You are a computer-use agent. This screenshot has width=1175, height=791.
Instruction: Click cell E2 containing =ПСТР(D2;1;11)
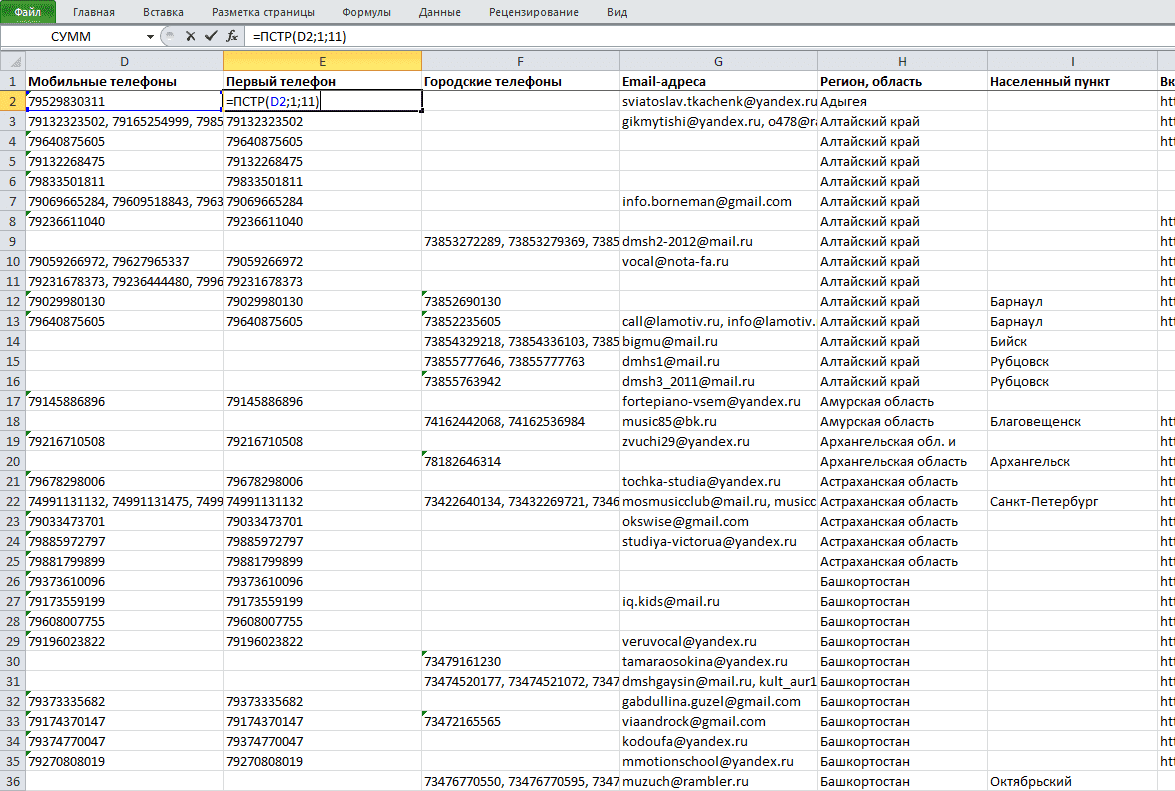click(322, 101)
